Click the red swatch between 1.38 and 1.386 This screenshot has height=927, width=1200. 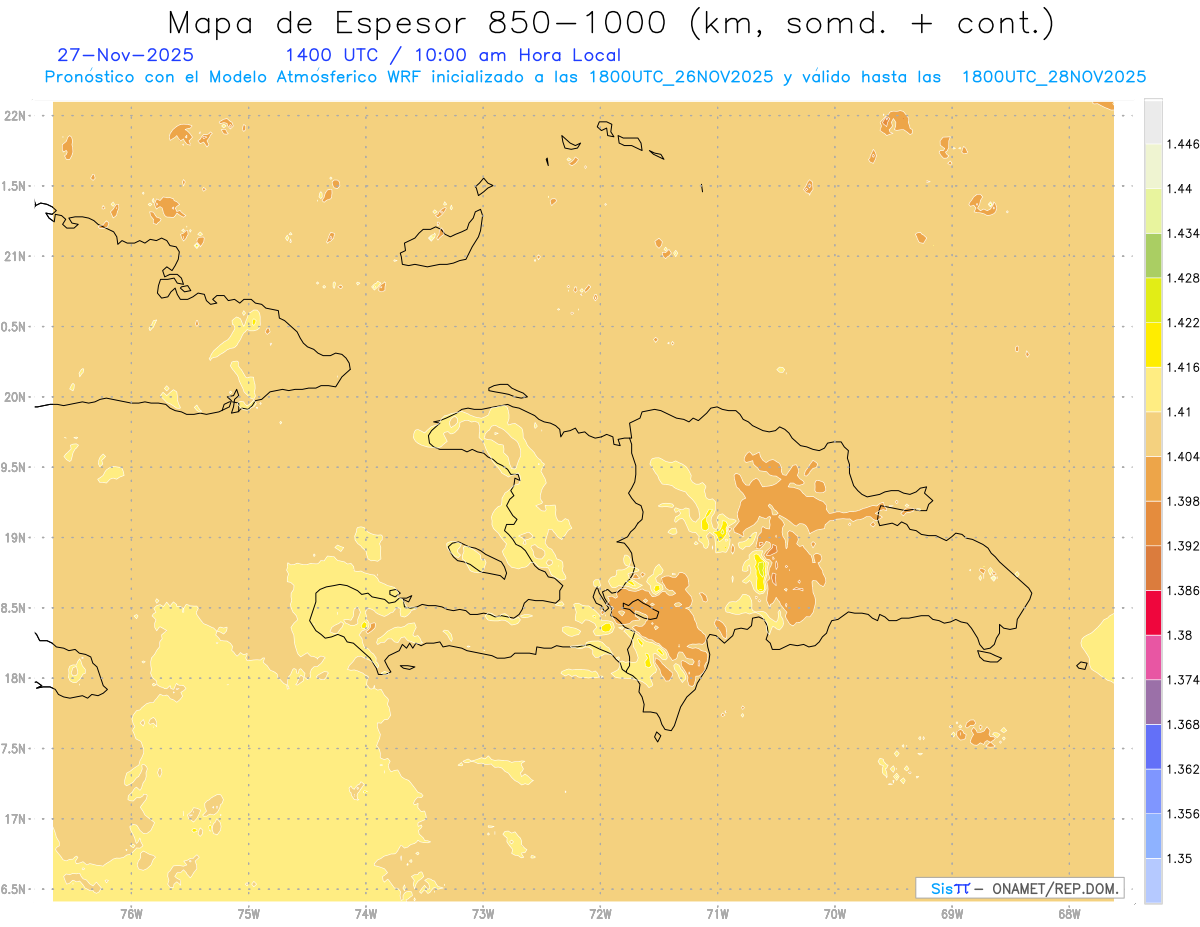[x=1153, y=612]
